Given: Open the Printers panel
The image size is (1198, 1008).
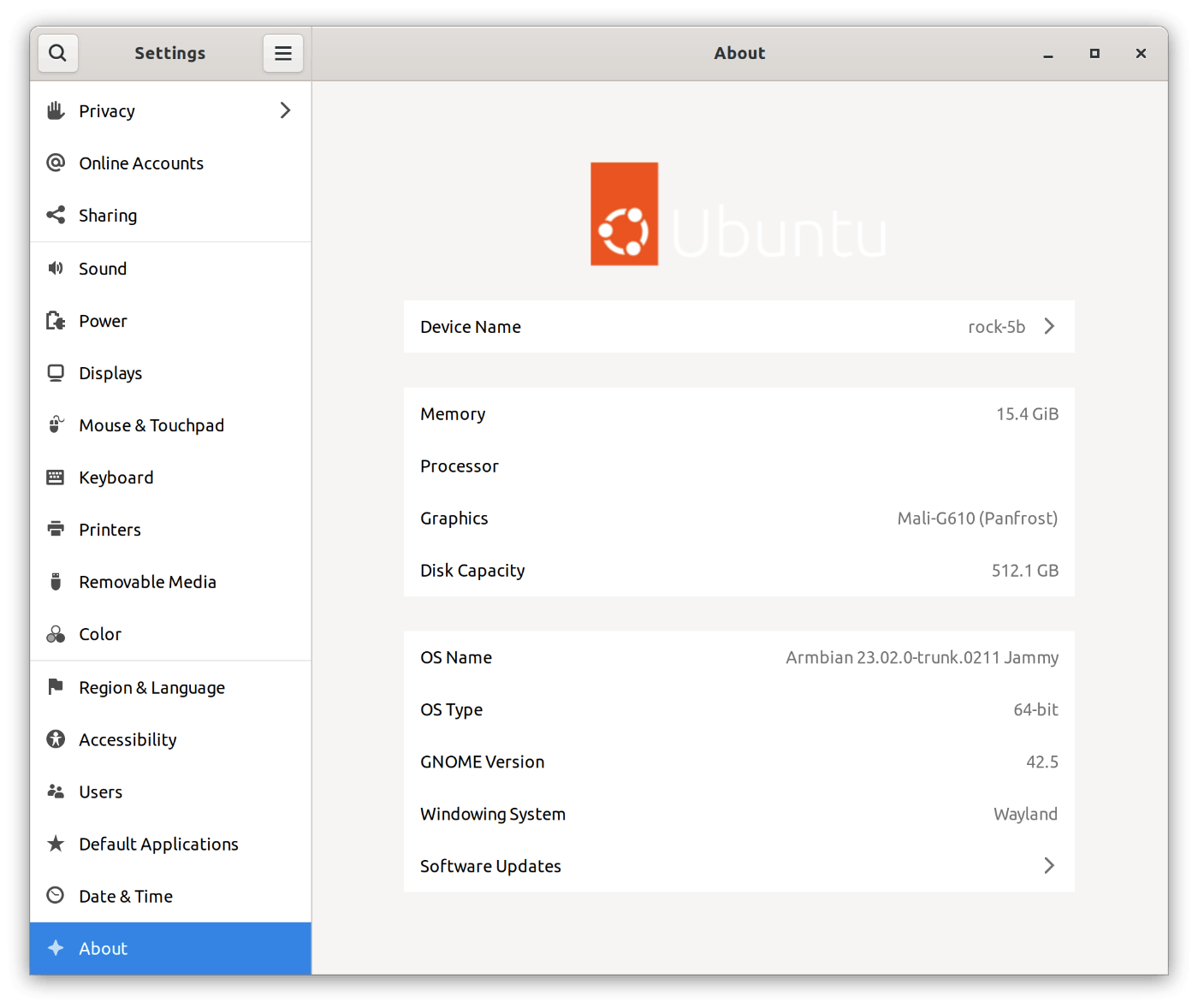Looking at the screenshot, I should 170,529.
